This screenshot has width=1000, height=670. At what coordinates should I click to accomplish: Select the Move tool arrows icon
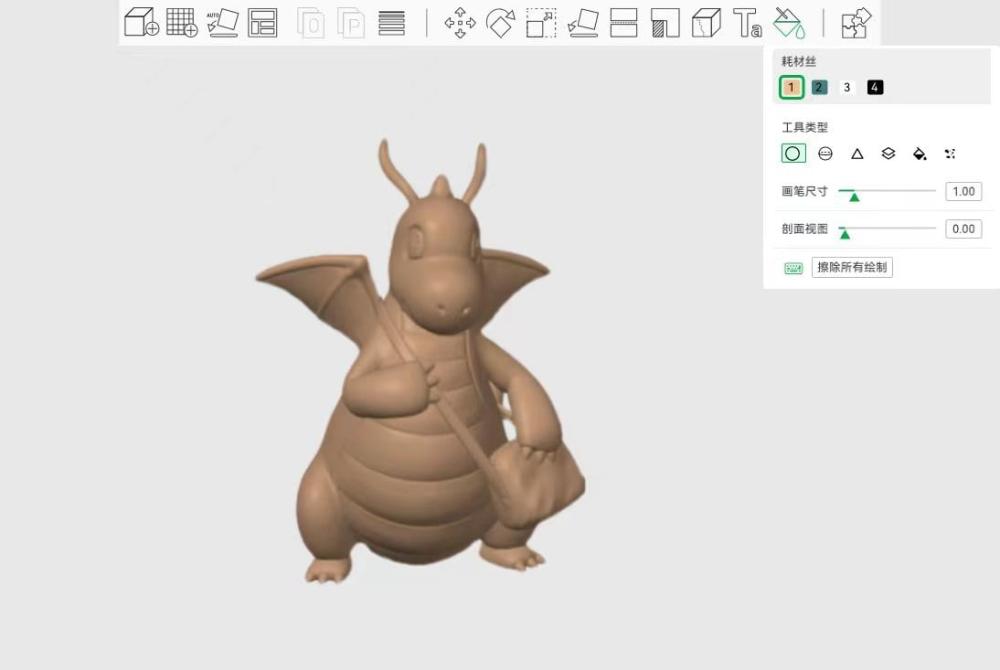tap(460, 22)
